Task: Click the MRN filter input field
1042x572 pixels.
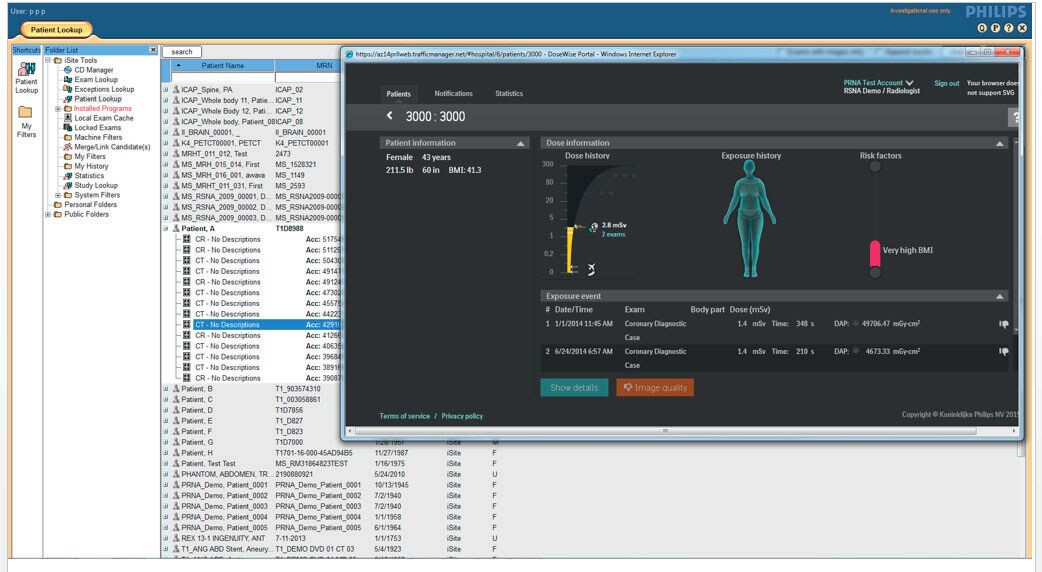Action: [x=308, y=77]
